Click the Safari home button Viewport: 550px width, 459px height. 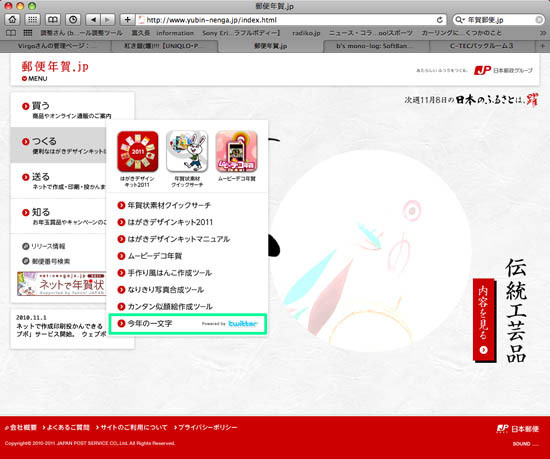[x=12, y=20]
